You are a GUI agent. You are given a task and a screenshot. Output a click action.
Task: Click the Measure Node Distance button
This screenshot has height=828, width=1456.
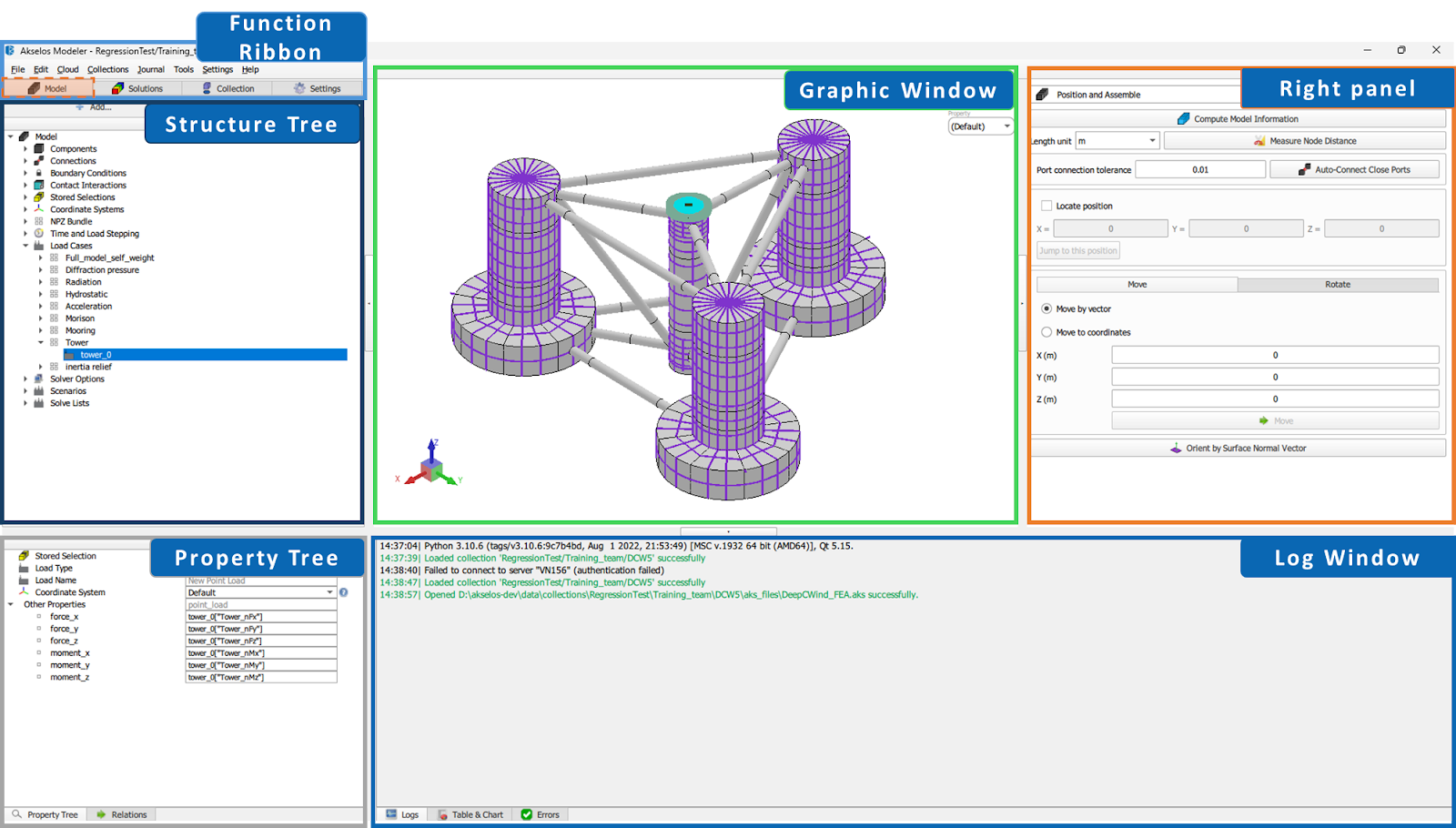tap(1305, 141)
